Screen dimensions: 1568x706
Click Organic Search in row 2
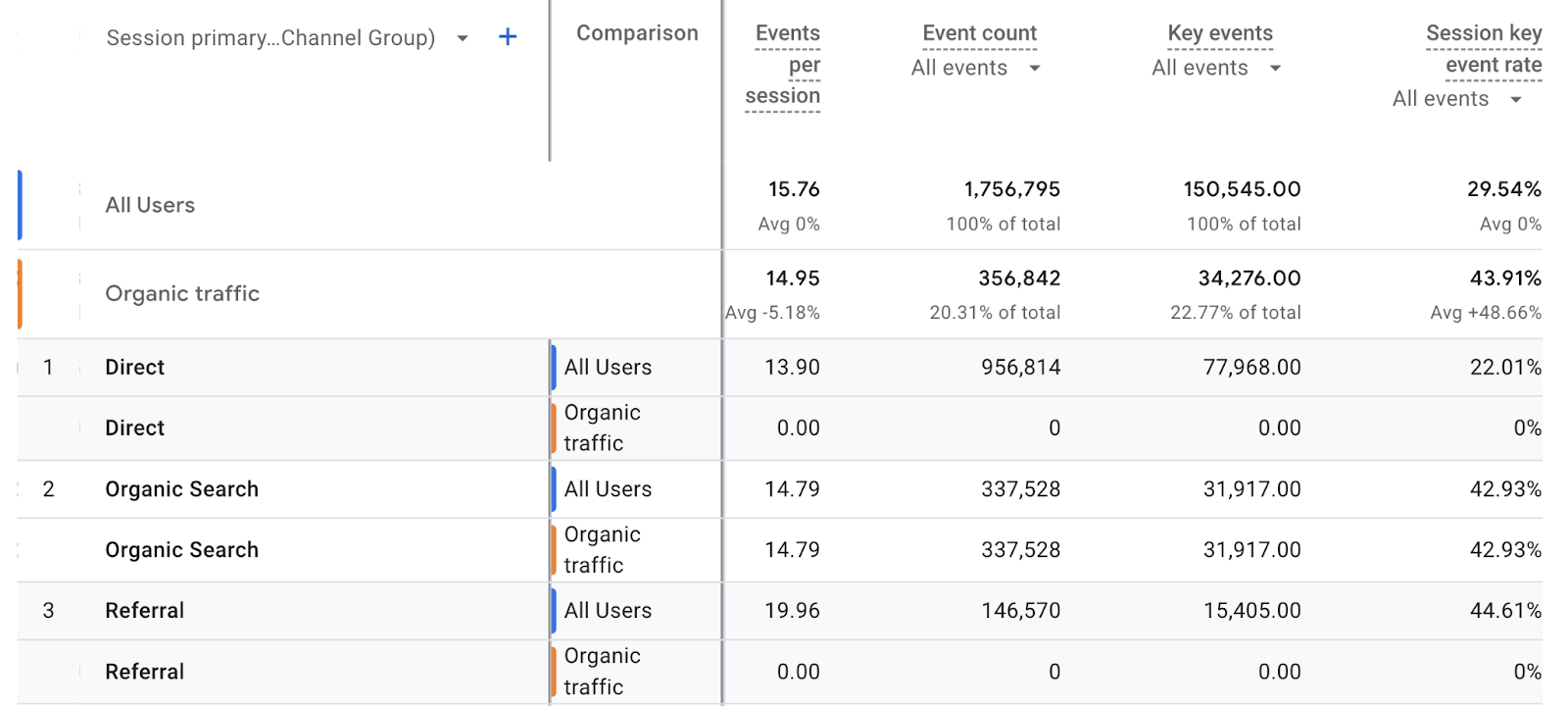[182, 488]
